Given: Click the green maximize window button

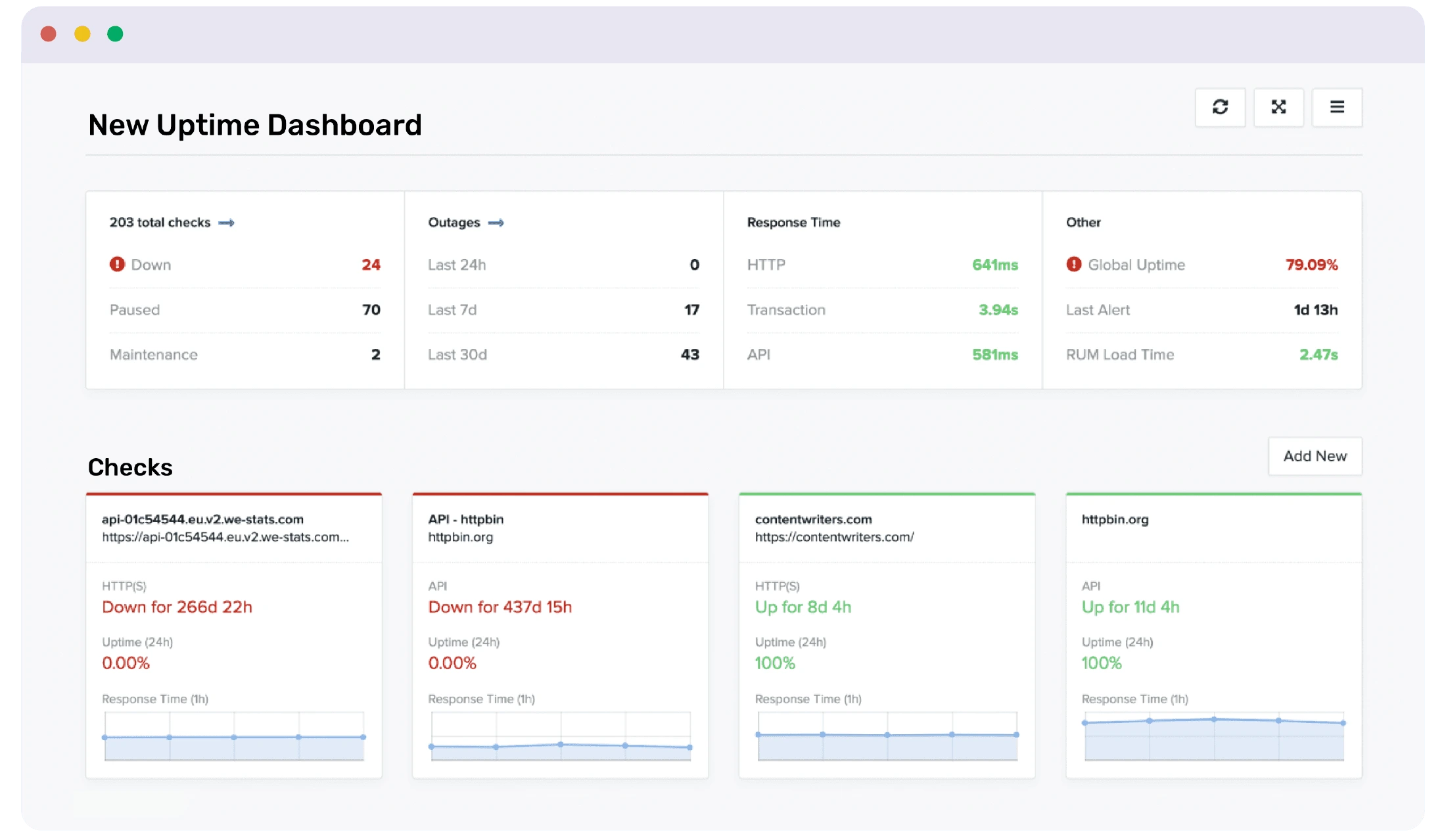Looking at the screenshot, I should [115, 34].
